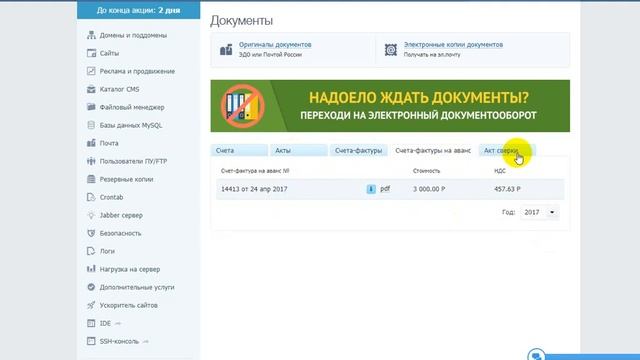640x360 pixels.
Task: Click the SSH-консоль sidebar icon
Action: pyautogui.click(x=91, y=341)
